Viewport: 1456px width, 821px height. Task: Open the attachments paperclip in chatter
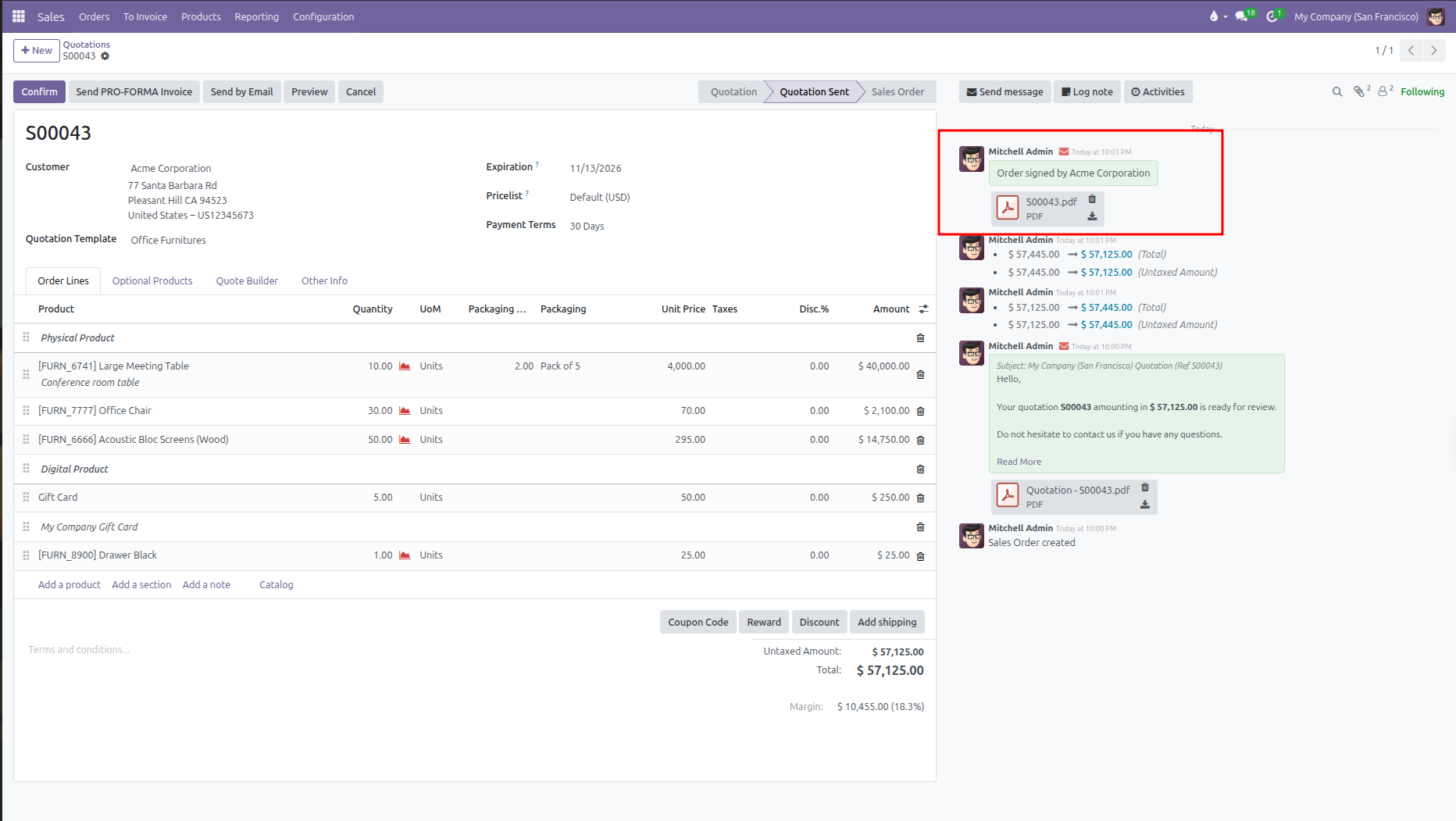click(1361, 91)
